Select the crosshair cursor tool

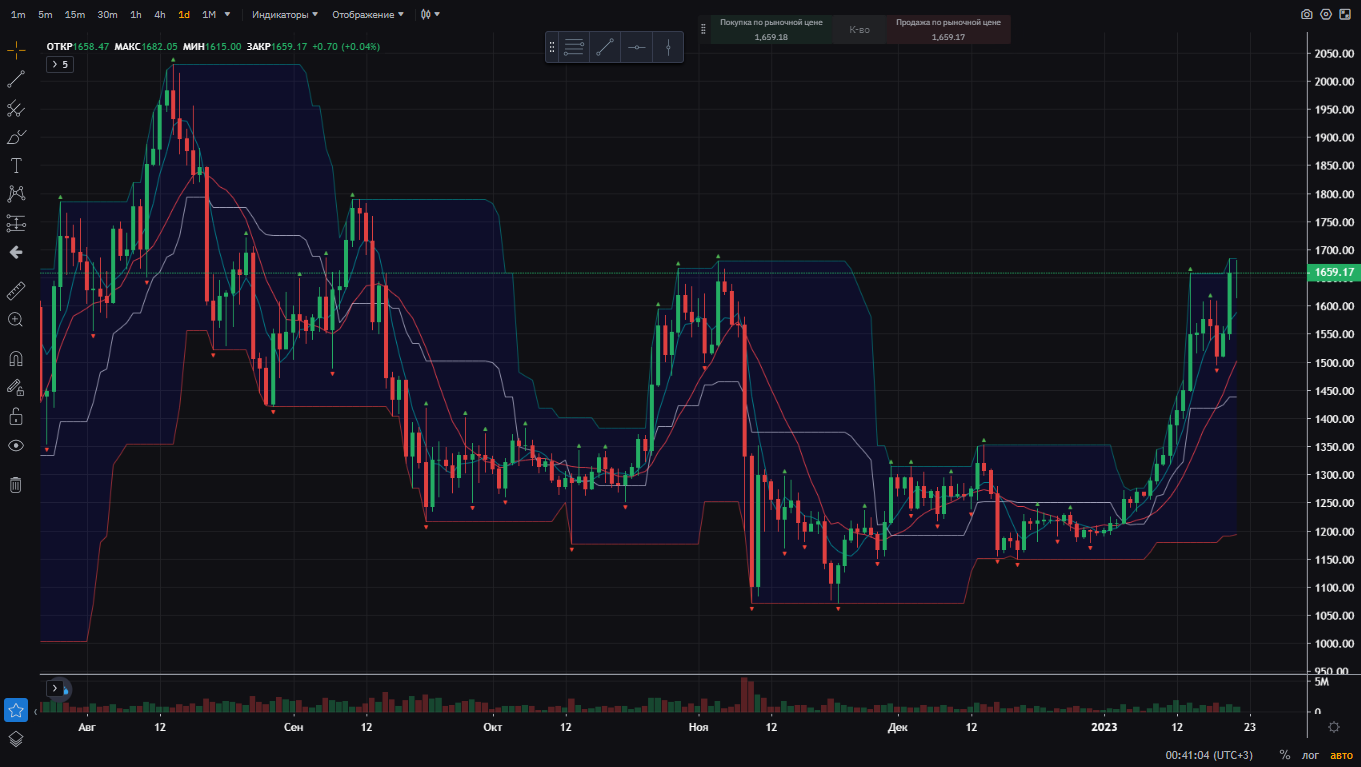pyautogui.click(x=16, y=50)
